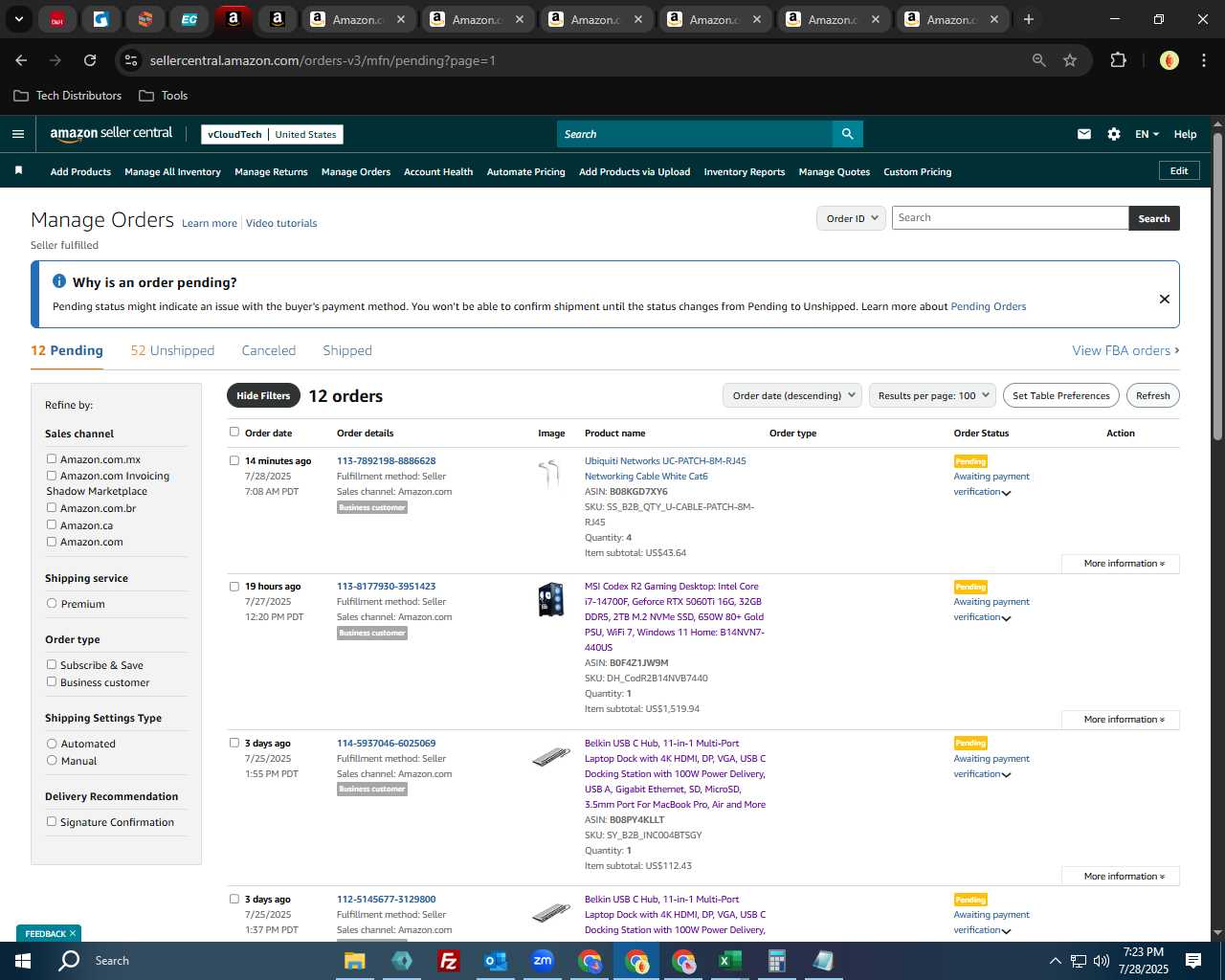Viewport: 1225px width, 980px height.
Task: Click the zoom magnifier icon in address bar
Action: click(1038, 60)
